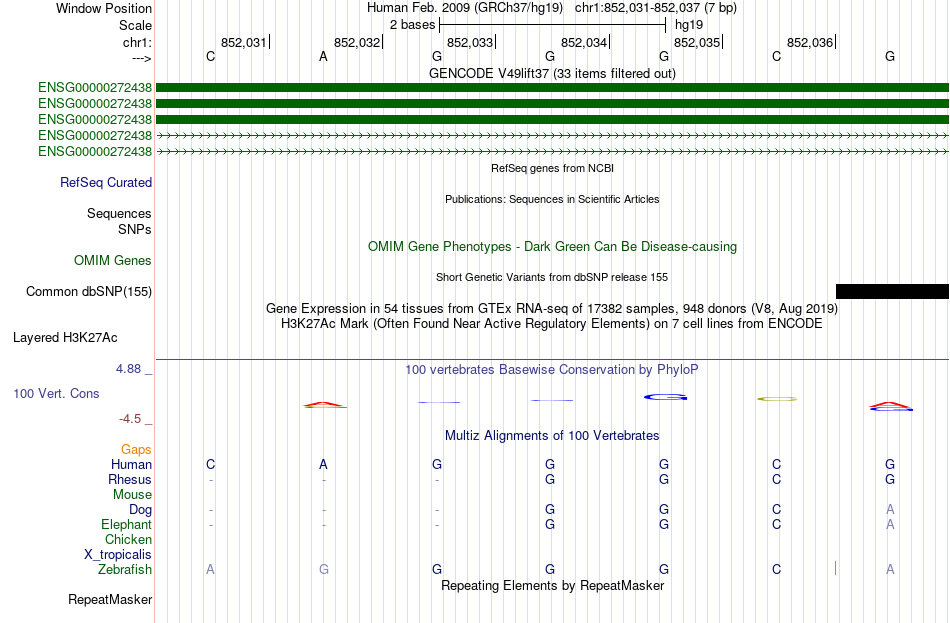Viewport: 950px width, 623px height.
Task: Open 'Multiz Alignments of 100 Vertebrates' title
Action: point(552,436)
